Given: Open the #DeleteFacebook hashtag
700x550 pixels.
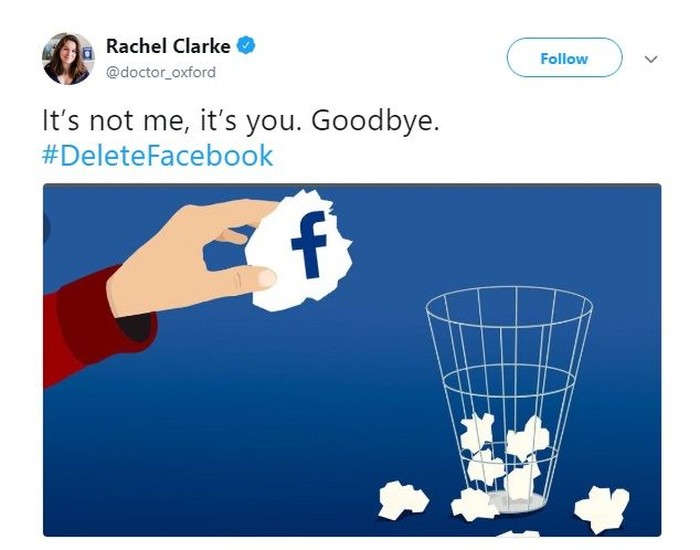Looking at the screenshot, I should tap(157, 156).
